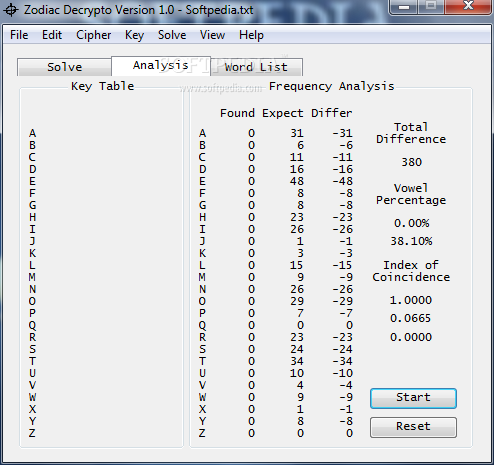The image size is (494, 465).
Task: Click the Index of Coincidence label
Action: pos(411,271)
